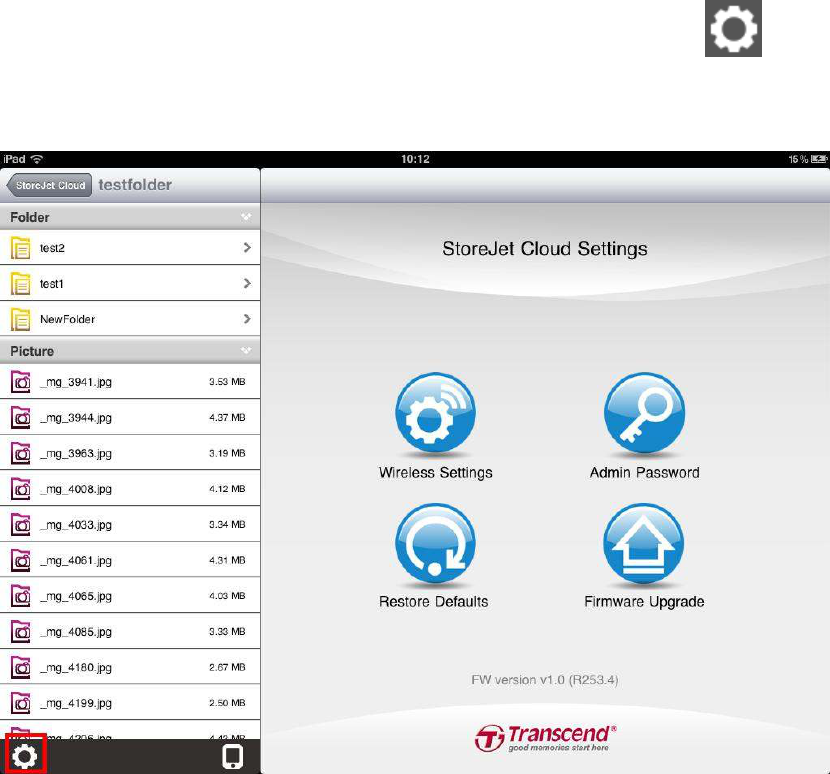Viewport: 830px width, 774px height.
Task: Click picture icon for _mg_4180.jpg
Action: pyautogui.click(x=21, y=668)
